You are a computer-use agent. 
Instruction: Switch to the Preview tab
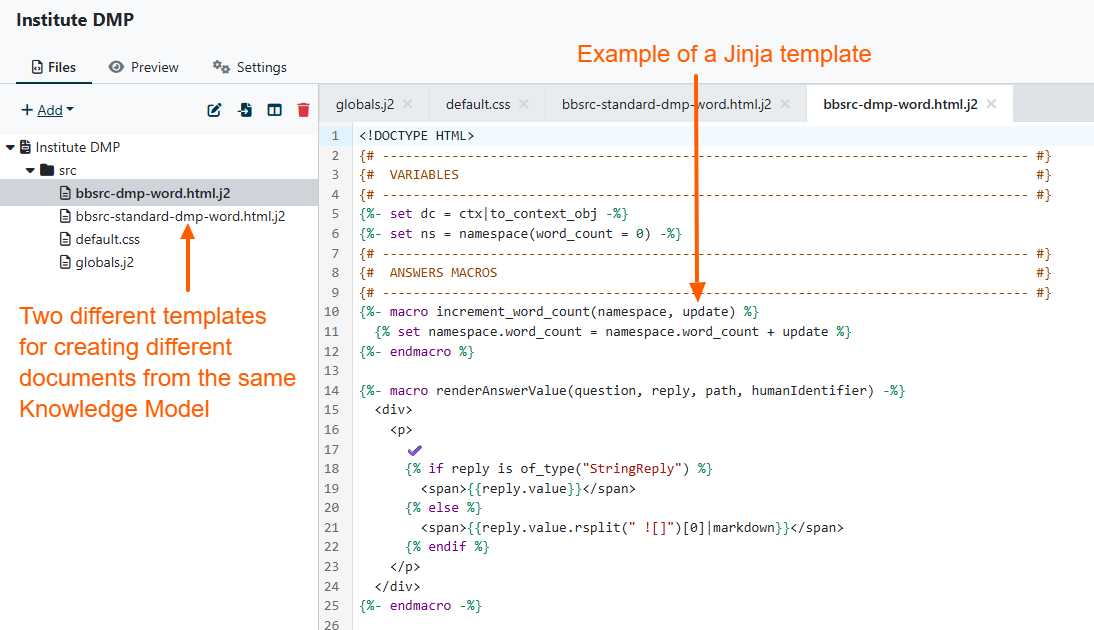click(x=144, y=67)
